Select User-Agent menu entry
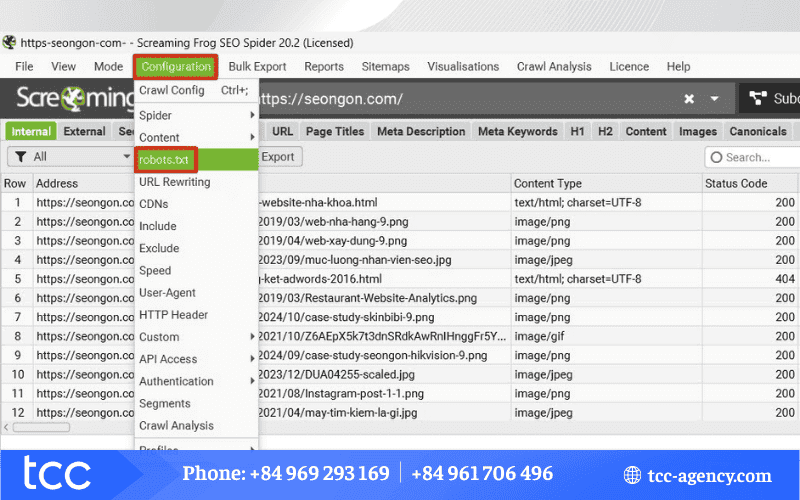 (196, 293)
